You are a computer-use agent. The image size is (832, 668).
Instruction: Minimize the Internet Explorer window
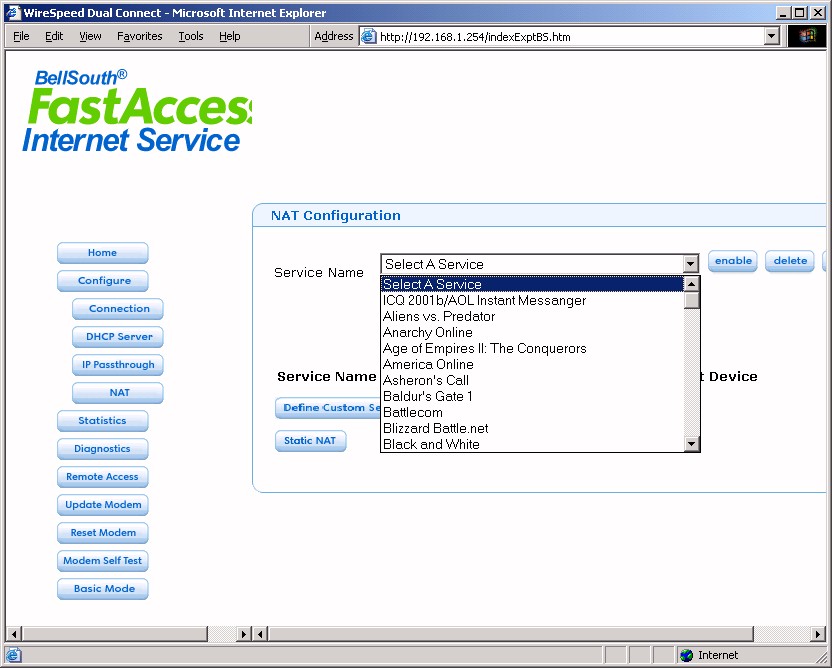783,13
